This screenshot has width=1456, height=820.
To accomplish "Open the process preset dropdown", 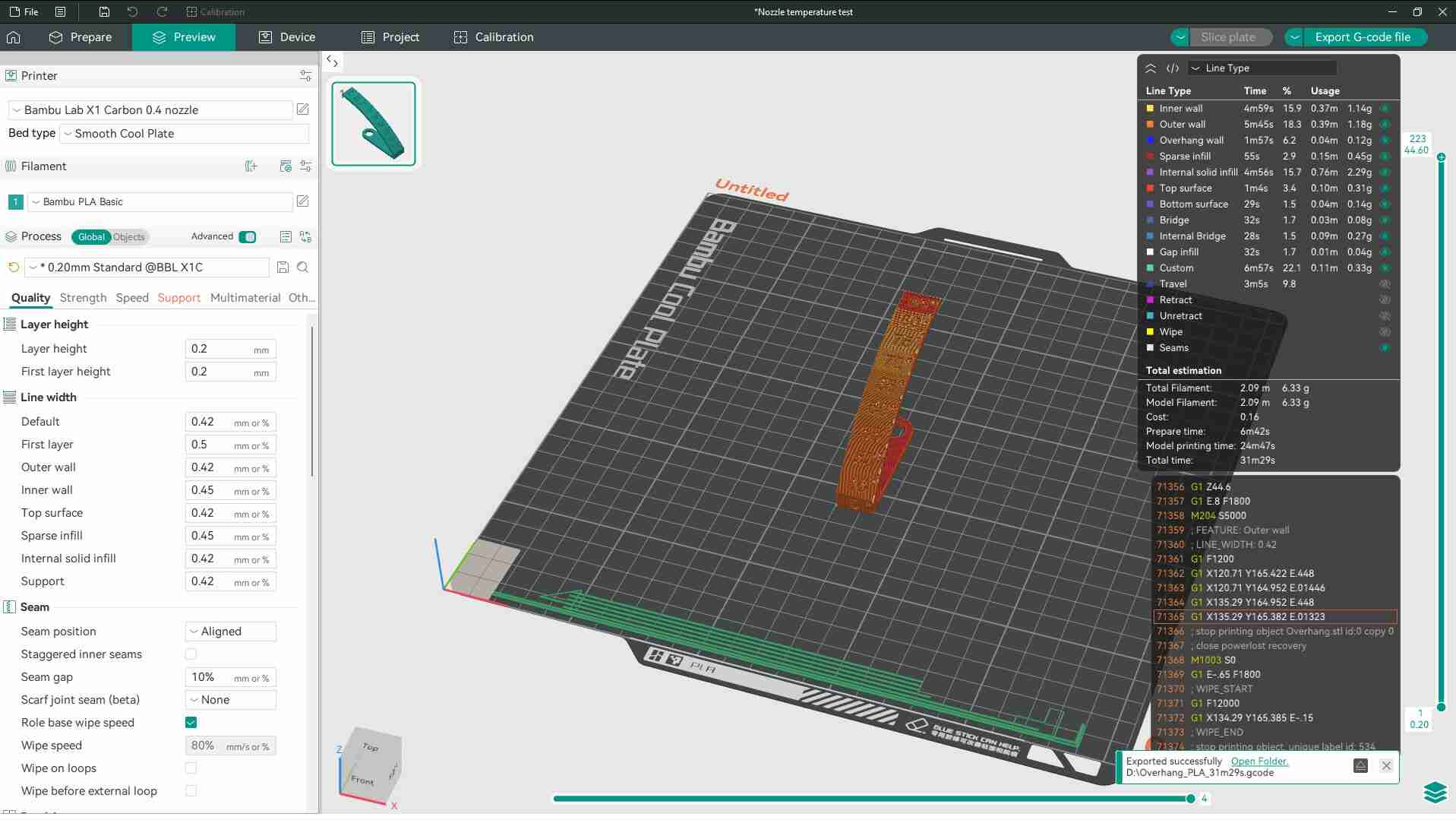I will coord(147,268).
